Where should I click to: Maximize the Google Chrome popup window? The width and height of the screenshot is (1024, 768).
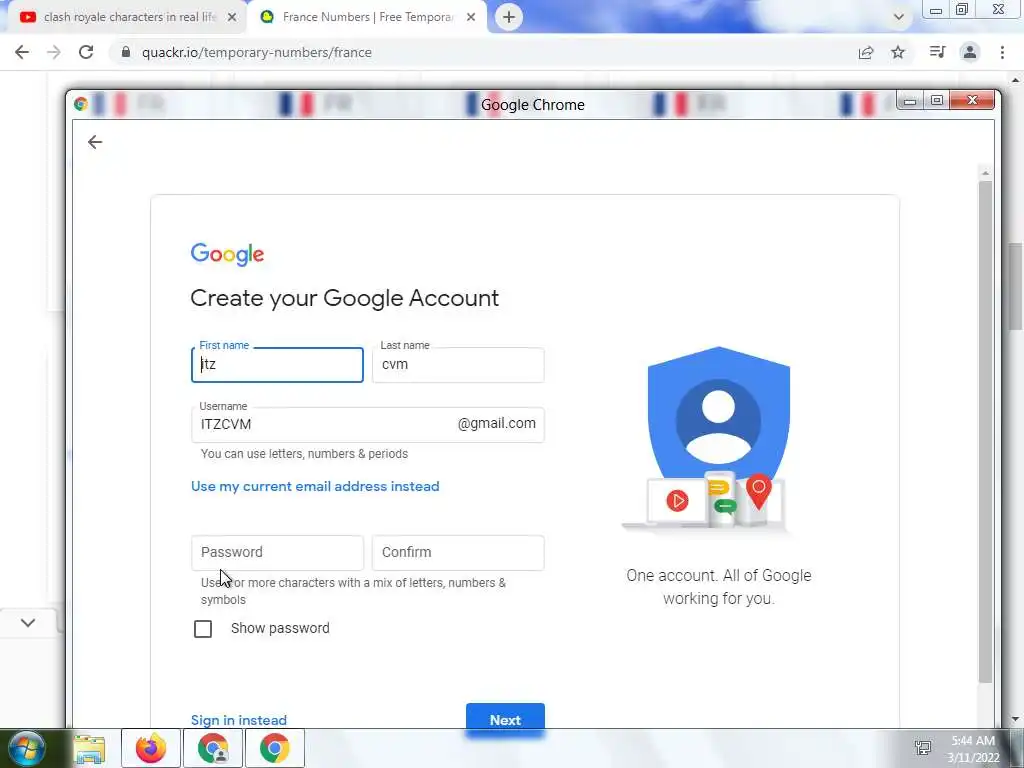point(936,101)
